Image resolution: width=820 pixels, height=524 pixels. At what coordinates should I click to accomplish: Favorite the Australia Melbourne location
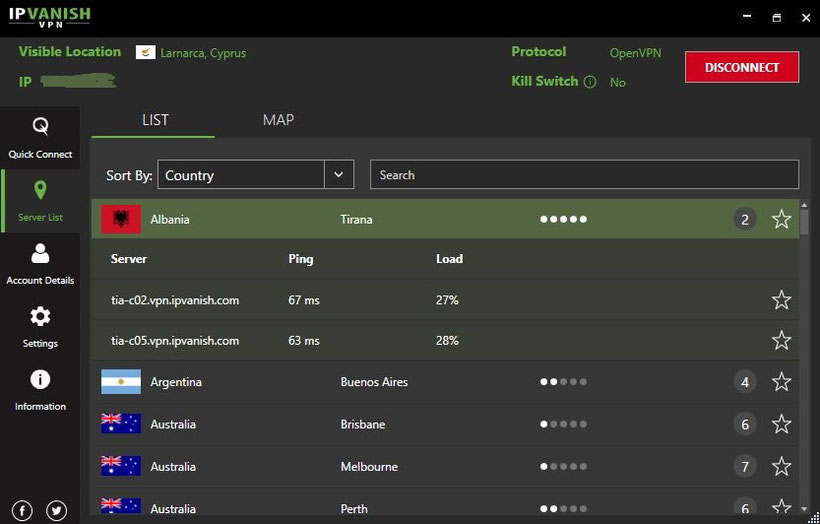pyautogui.click(x=781, y=466)
